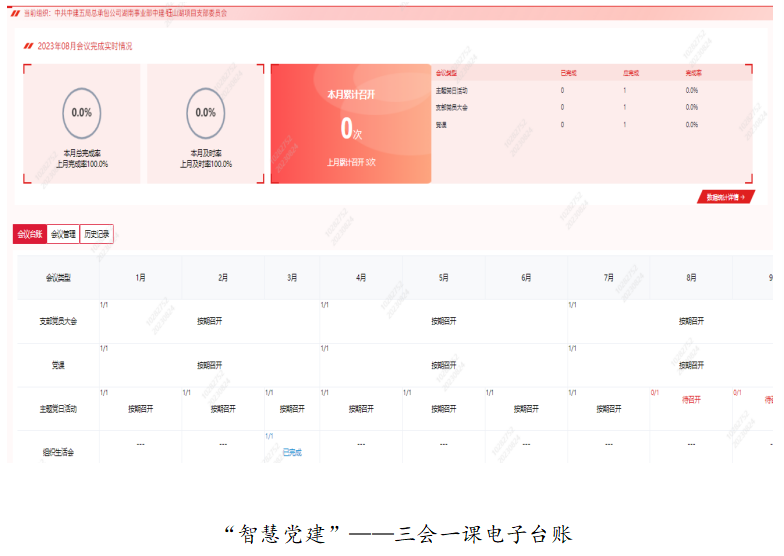Click the current organization name in top bar
Screen dimensions: 784x556
140,13
